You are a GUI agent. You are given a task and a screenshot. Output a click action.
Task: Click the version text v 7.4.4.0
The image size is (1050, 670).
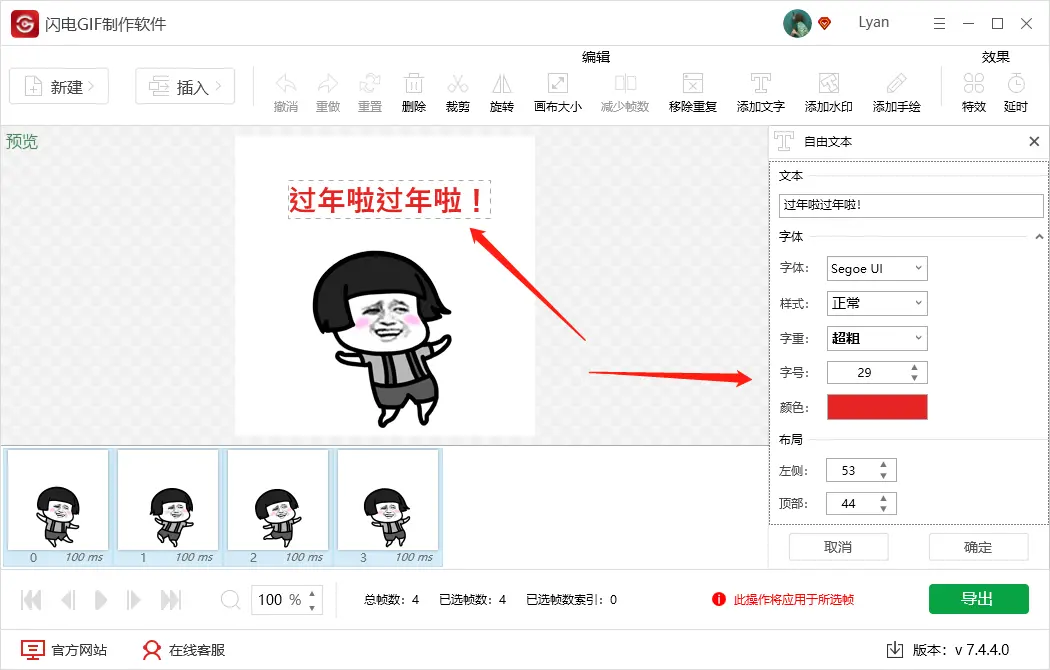tap(982, 650)
